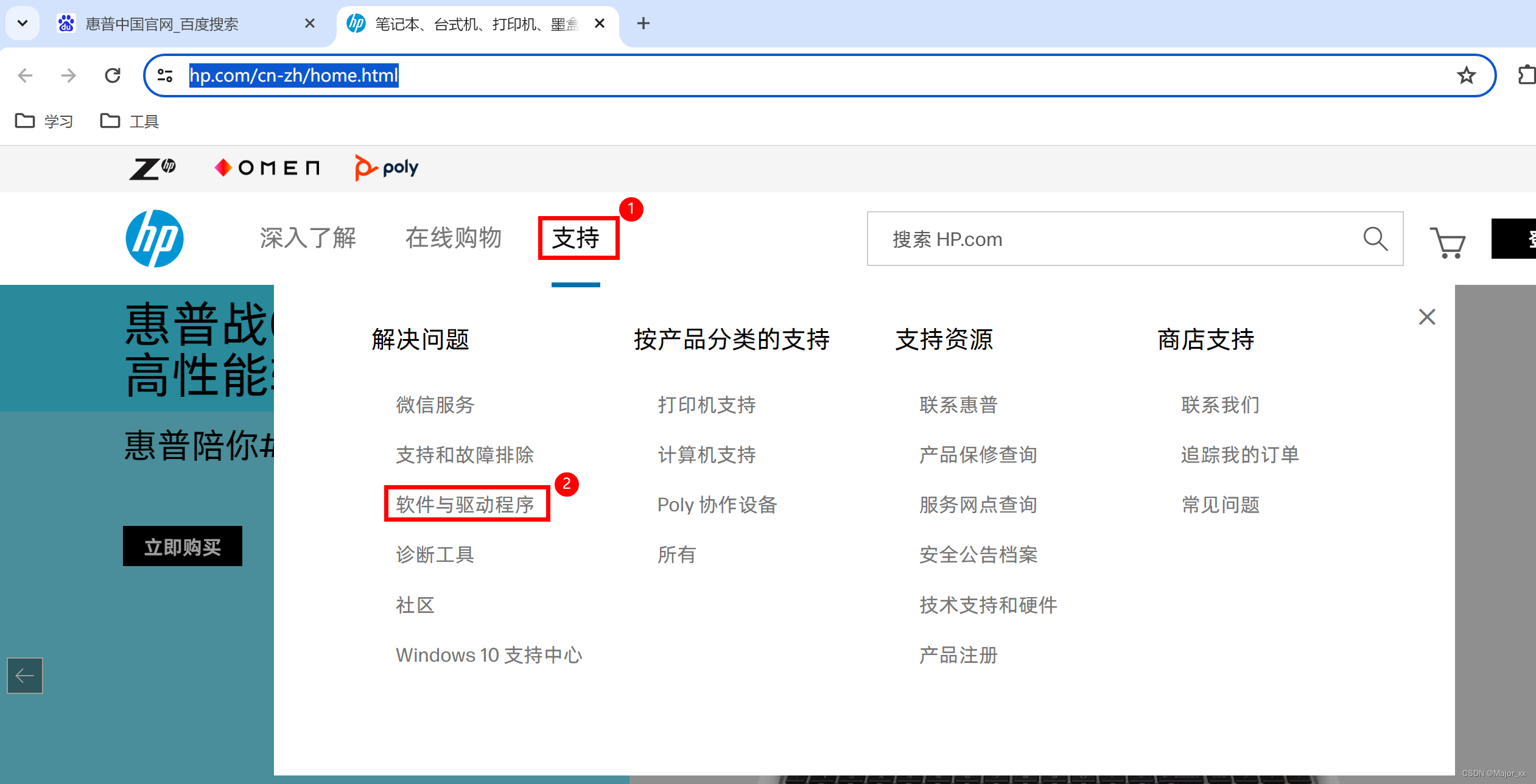Open 微信服务 link
Viewport: 1536px width, 784px height.
[435, 405]
